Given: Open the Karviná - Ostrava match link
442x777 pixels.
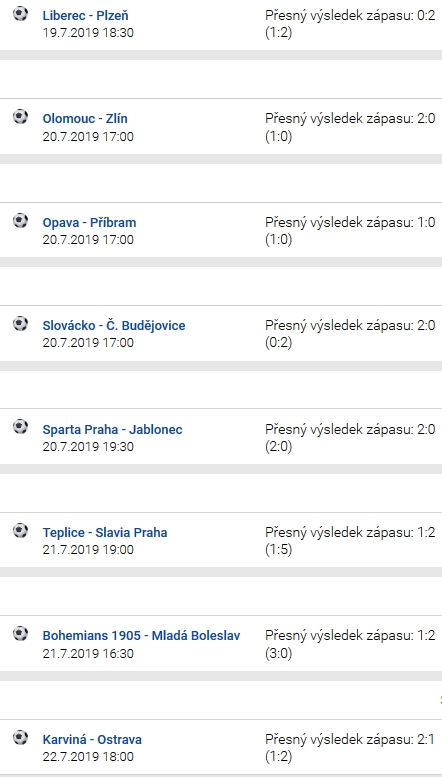Looking at the screenshot, I should click(92, 740).
